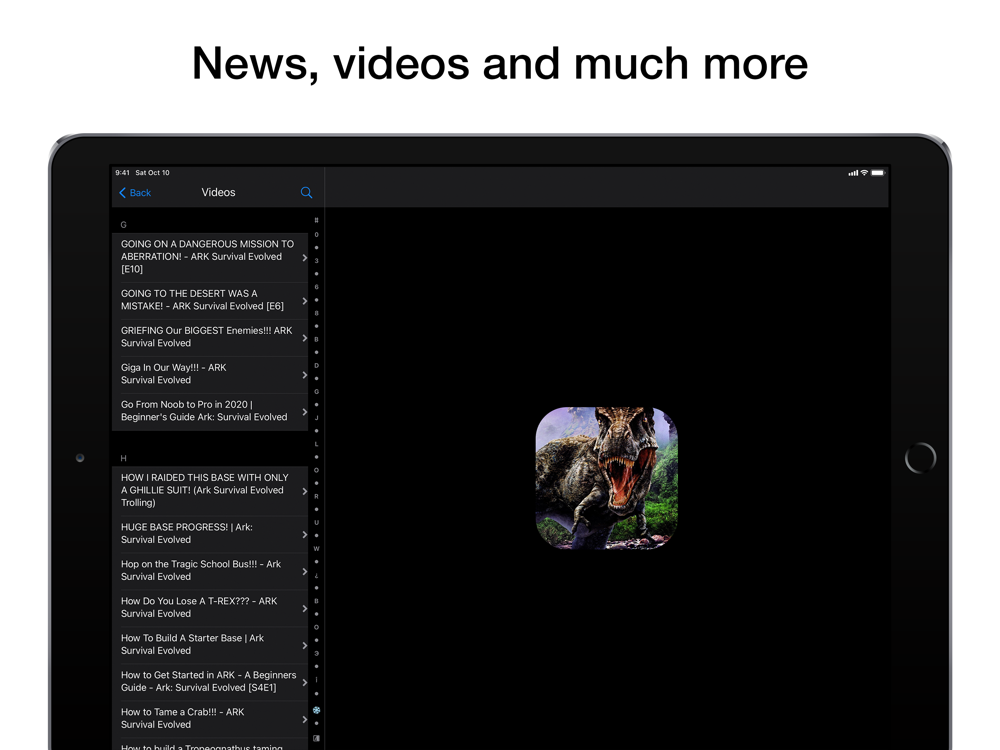Open 'How to Get Started in ARK' video
Image resolution: width=1000 pixels, height=750 pixels.
210,682
